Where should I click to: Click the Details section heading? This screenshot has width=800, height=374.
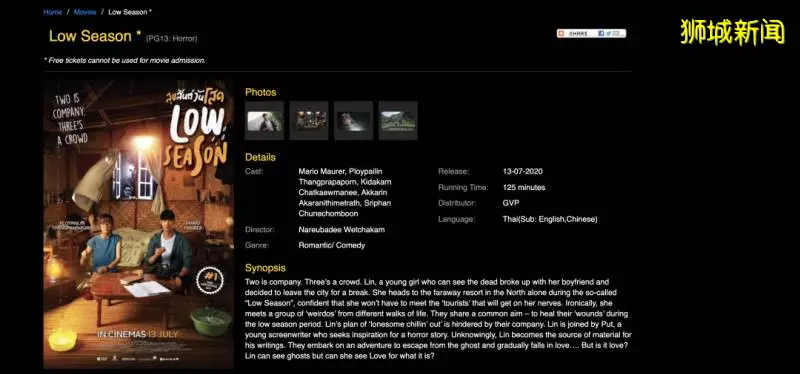click(260, 157)
